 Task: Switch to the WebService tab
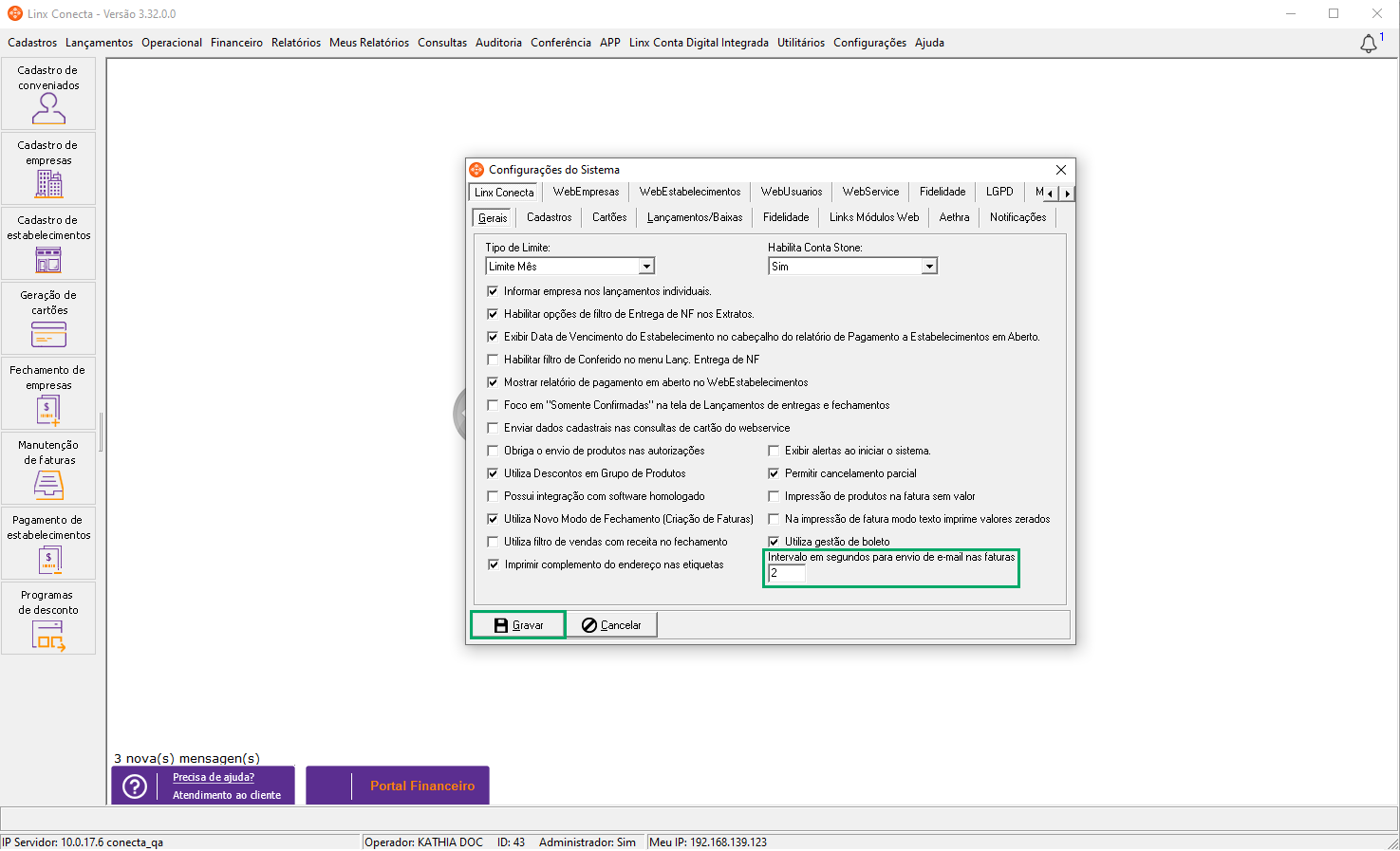tap(870, 192)
